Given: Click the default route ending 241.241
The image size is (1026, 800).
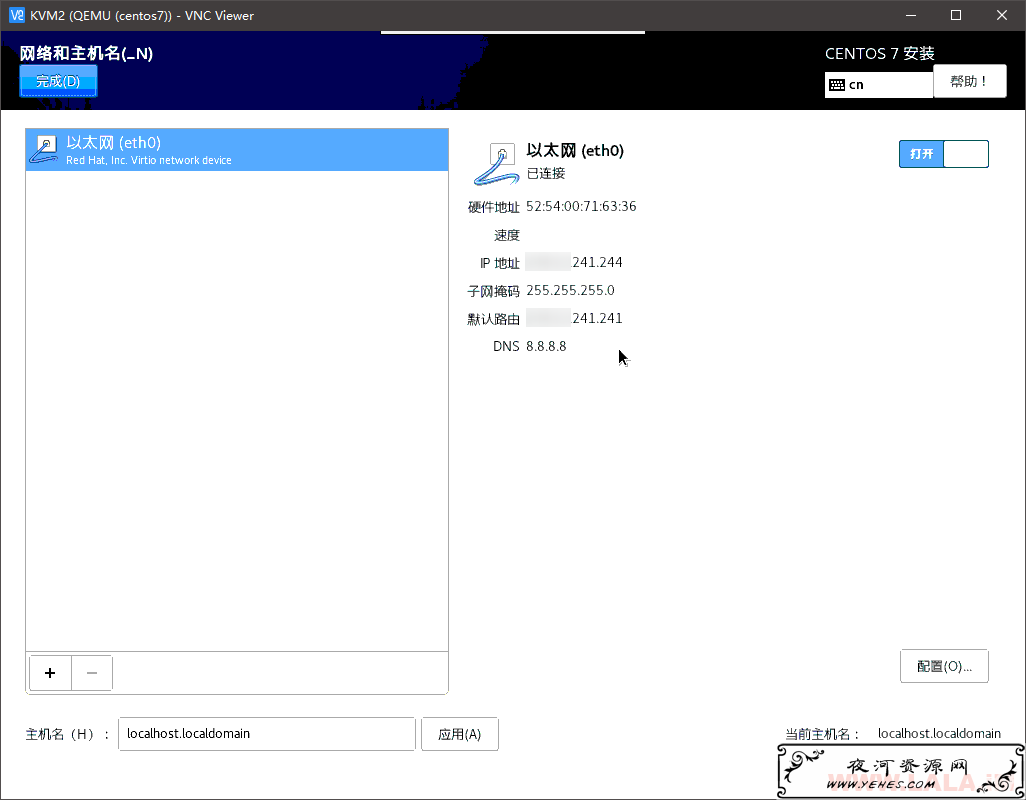Looking at the screenshot, I should (574, 319).
